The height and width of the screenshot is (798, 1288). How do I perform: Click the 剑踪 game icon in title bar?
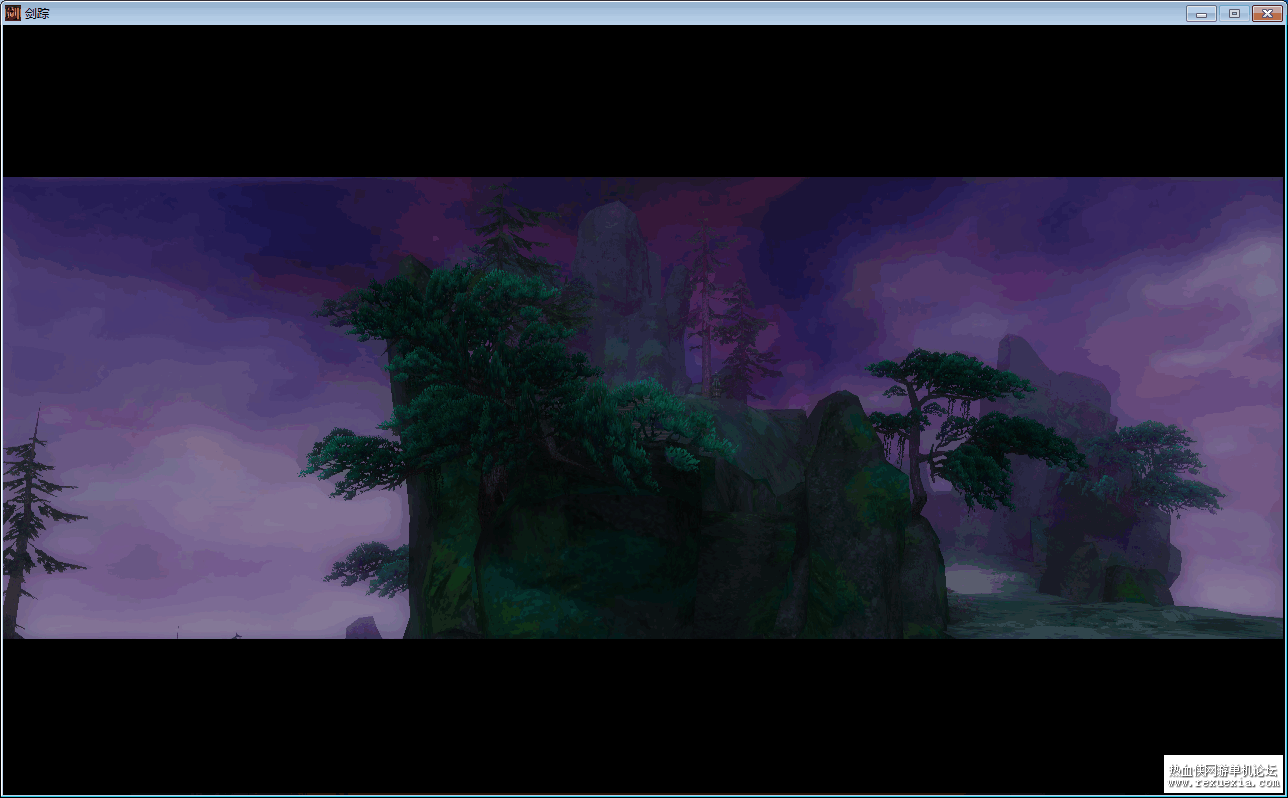pyautogui.click(x=13, y=13)
